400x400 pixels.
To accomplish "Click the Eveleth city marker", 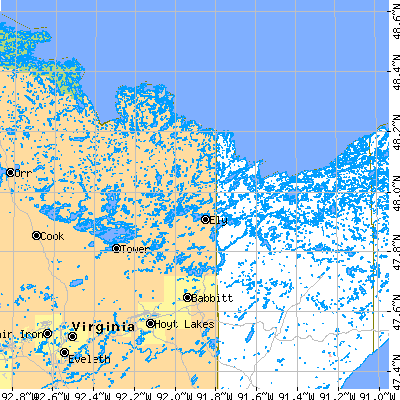I will coord(65,352).
